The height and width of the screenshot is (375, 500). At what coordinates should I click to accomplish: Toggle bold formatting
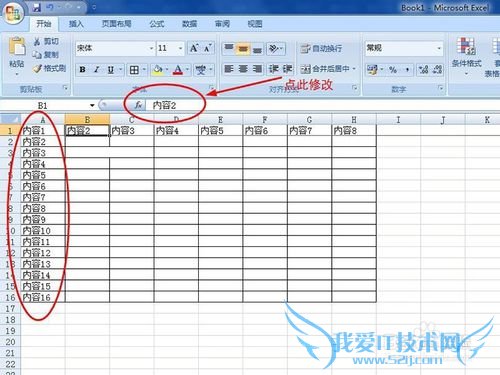(x=82, y=70)
